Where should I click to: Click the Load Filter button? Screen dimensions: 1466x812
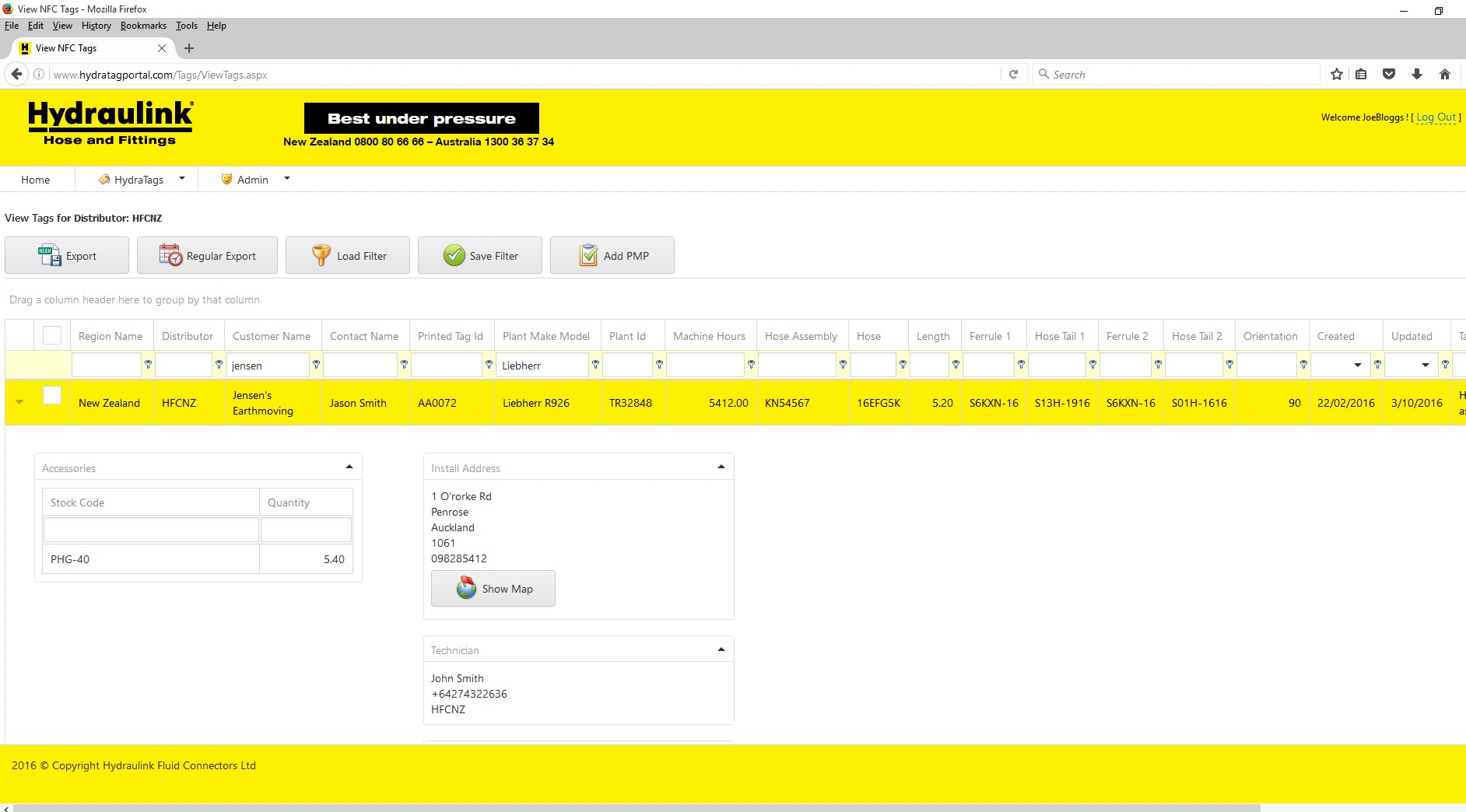(x=348, y=255)
